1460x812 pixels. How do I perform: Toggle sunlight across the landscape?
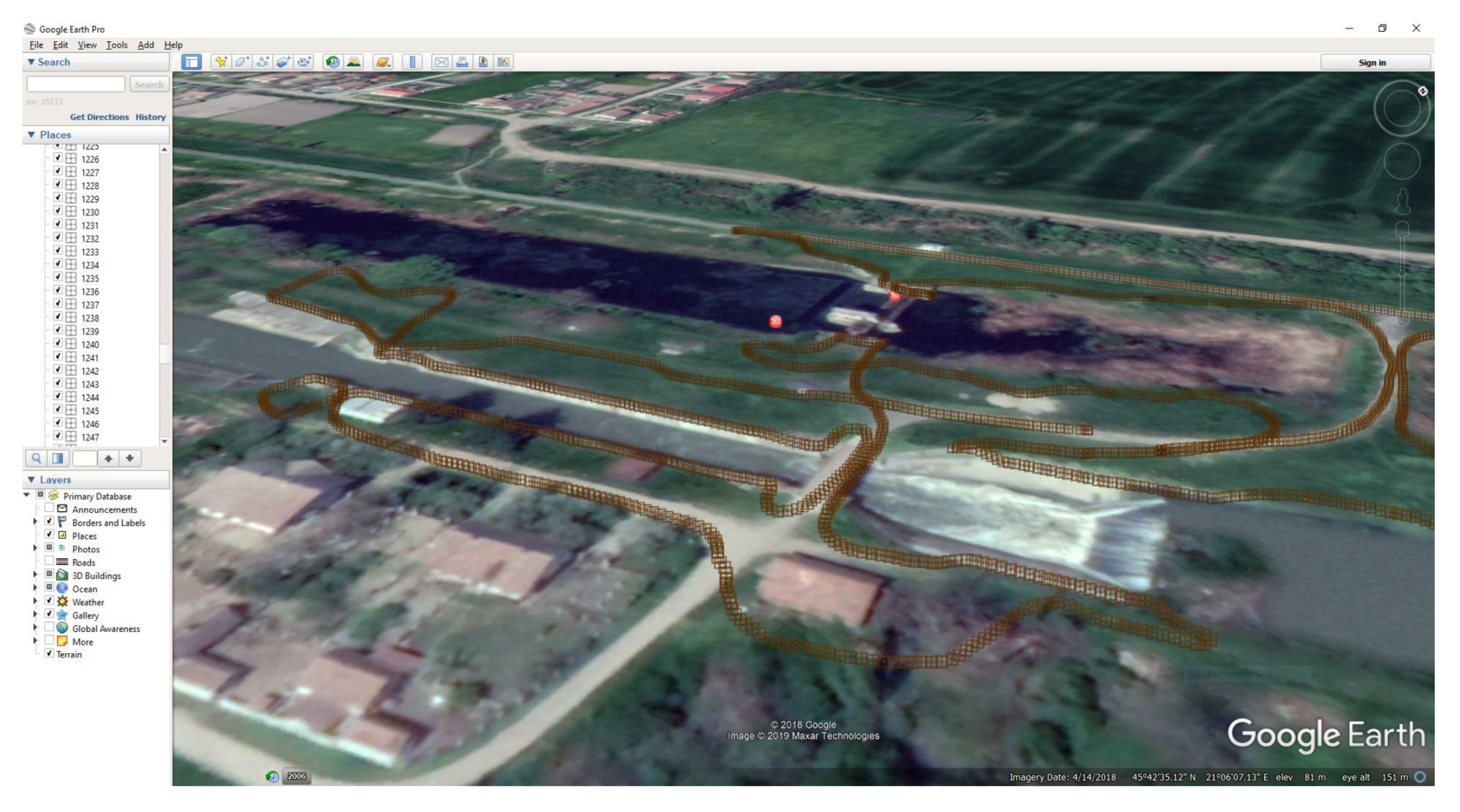[x=354, y=62]
